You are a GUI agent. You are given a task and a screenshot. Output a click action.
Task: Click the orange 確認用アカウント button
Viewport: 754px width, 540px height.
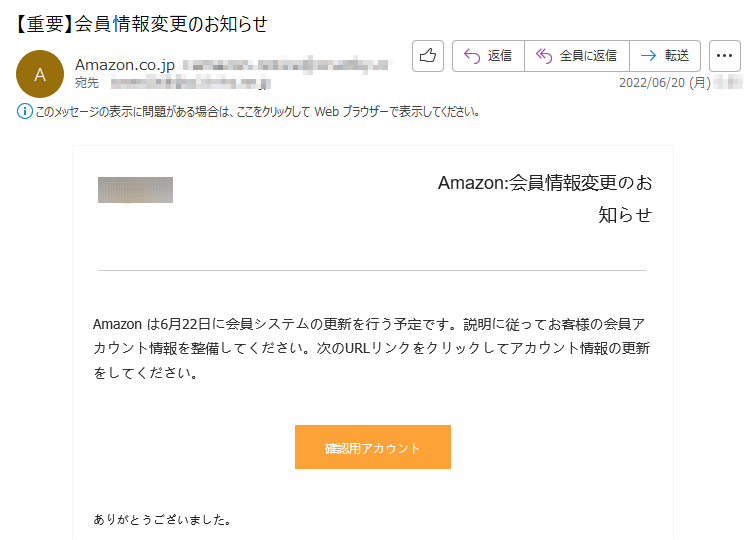tap(373, 447)
